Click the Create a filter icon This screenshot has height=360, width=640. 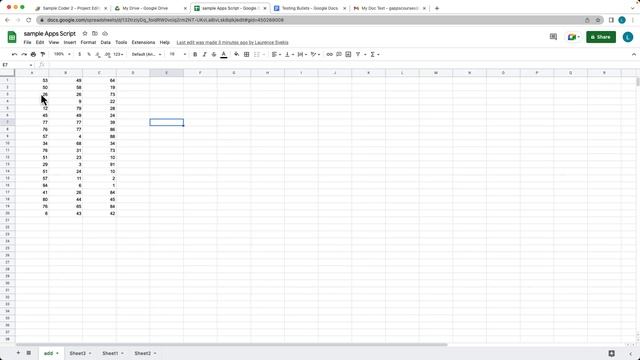[x=358, y=54]
